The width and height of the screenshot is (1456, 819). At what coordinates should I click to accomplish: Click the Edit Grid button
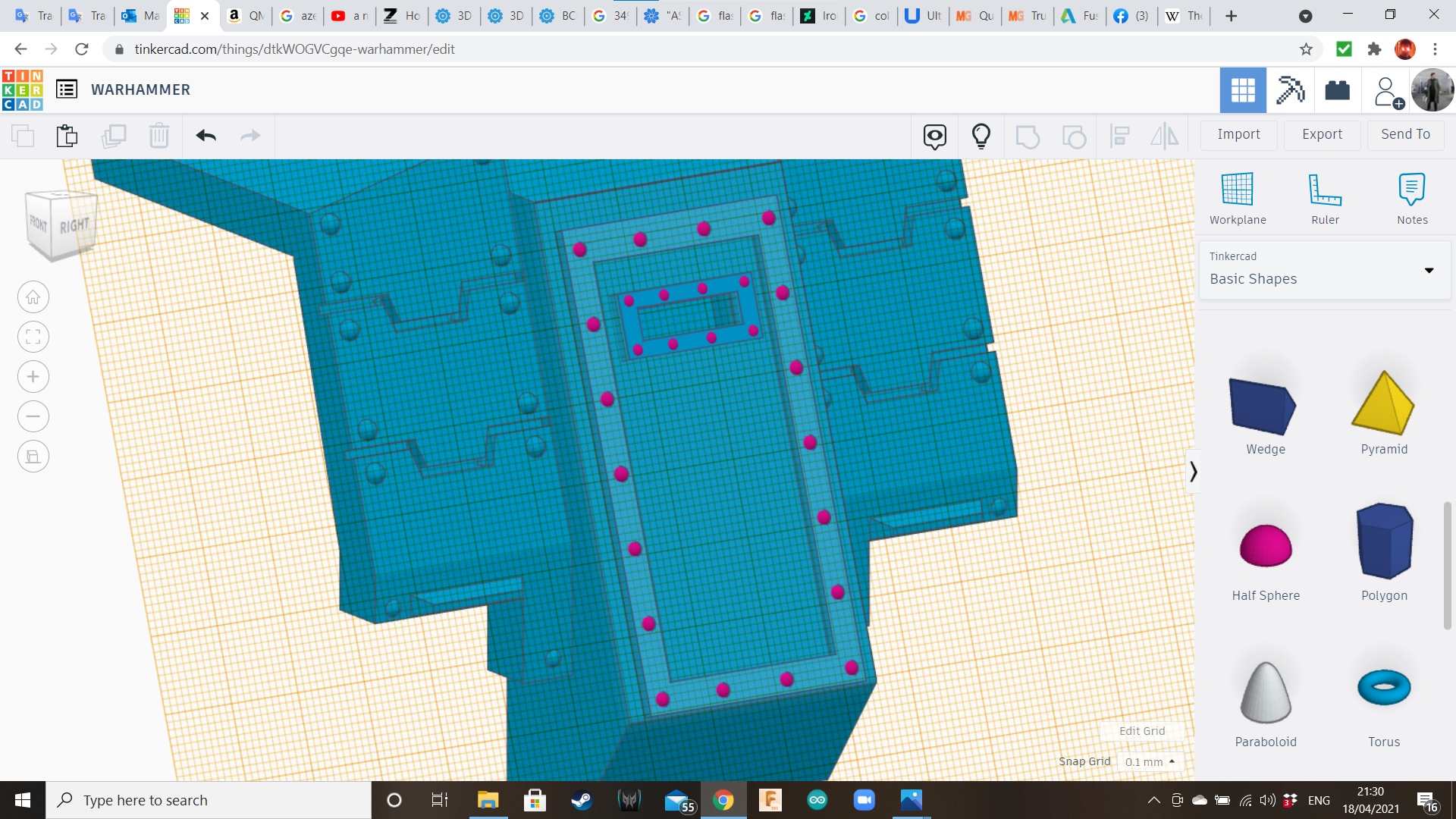[1141, 731]
